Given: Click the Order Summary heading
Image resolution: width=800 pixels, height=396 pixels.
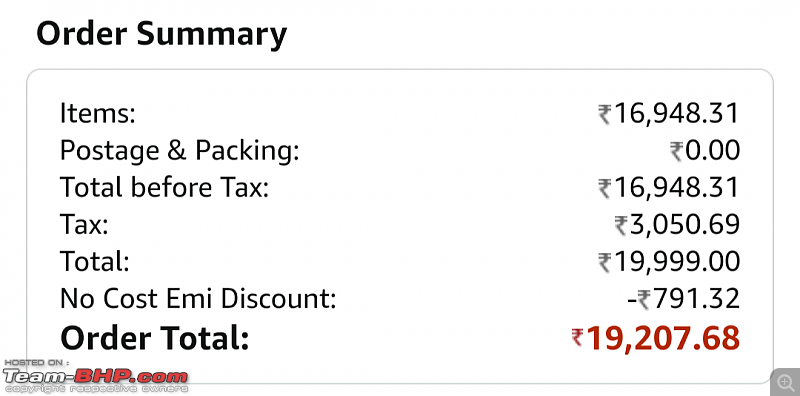Looking at the screenshot, I should click(162, 34).
